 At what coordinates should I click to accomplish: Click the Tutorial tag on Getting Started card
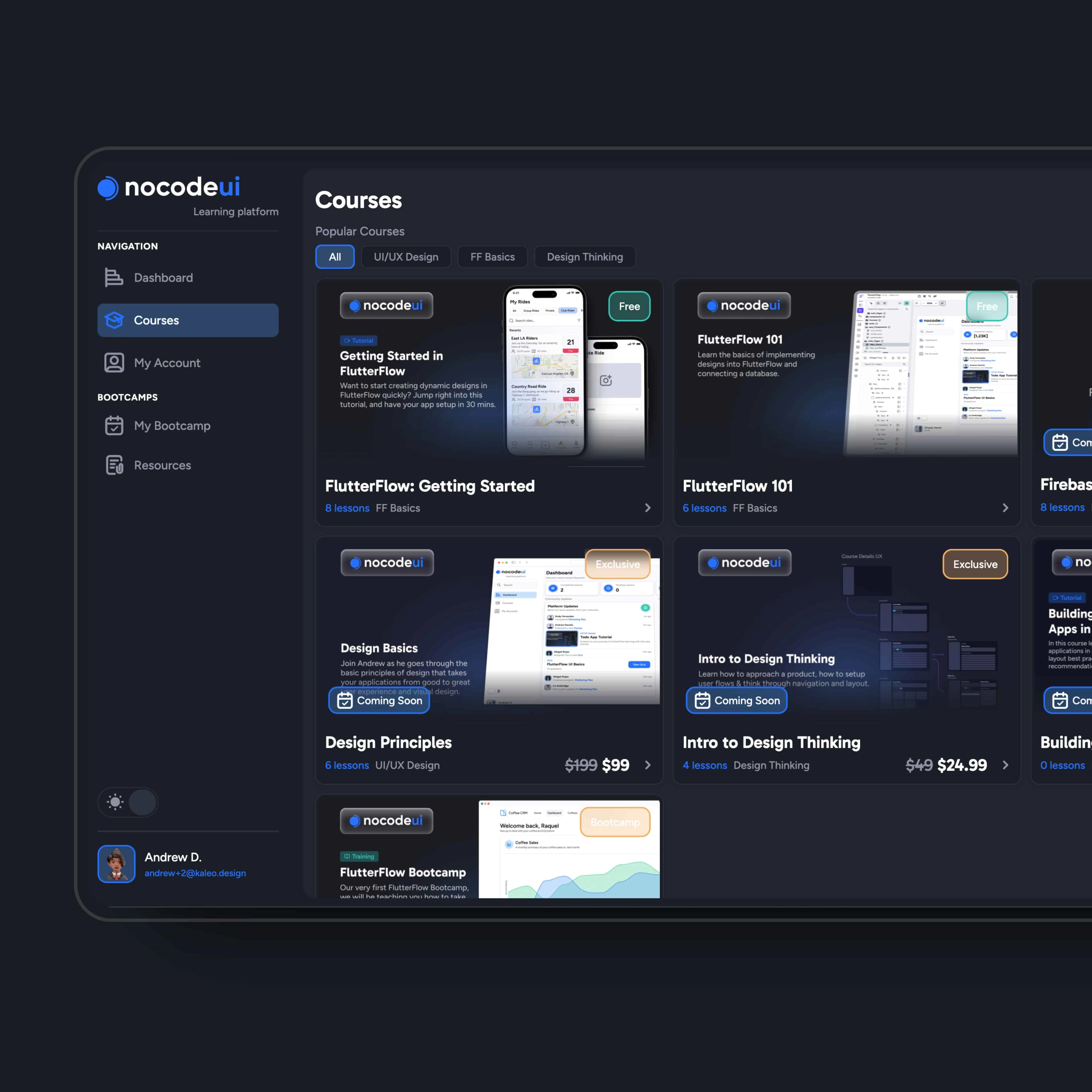pyautogui.click(x=358, y=340)
